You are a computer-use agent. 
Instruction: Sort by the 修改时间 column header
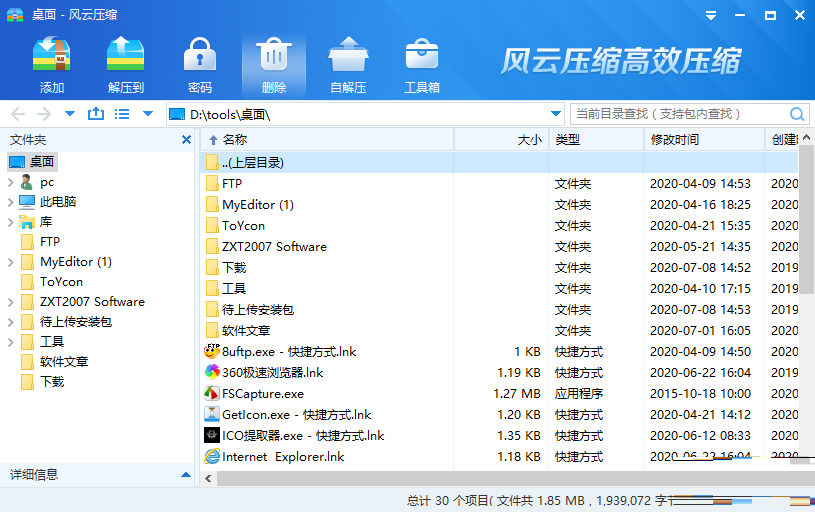(x=704, y=139)
